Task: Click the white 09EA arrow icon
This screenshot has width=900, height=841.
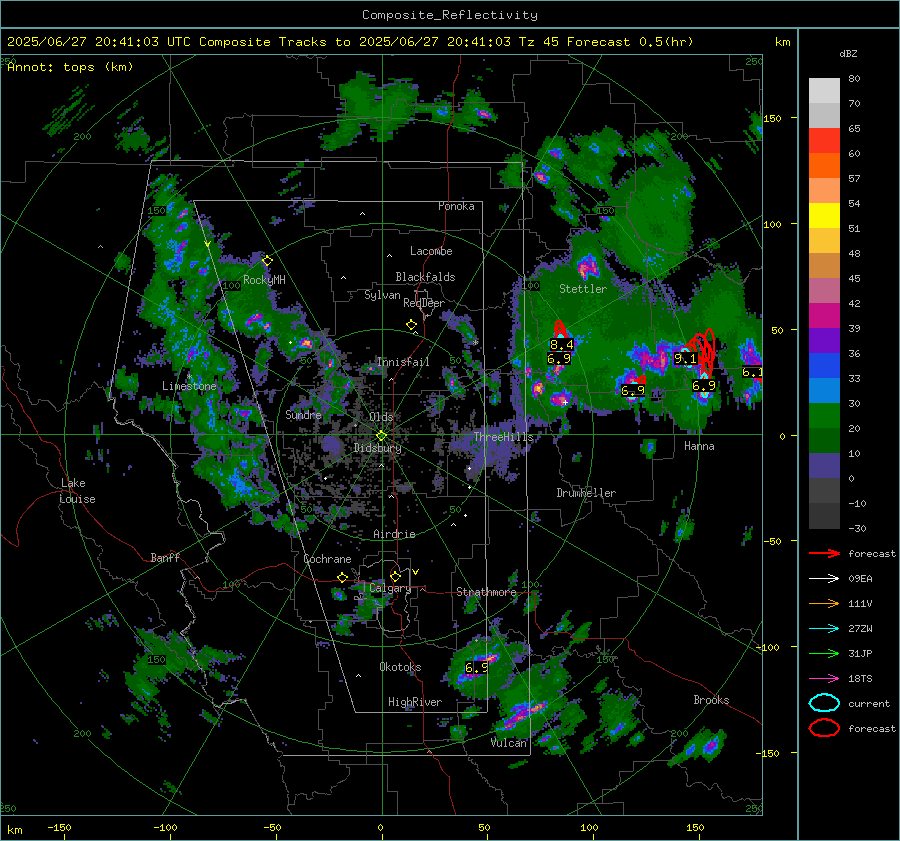Action: click(x=824, y=579)
